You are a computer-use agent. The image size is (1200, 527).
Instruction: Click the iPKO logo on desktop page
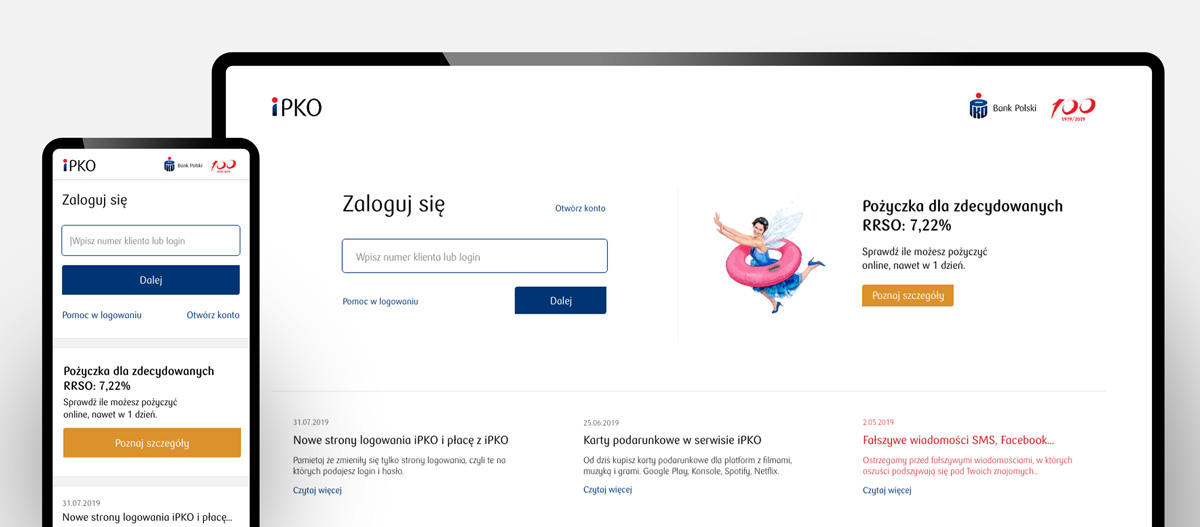tap(296, 107)
